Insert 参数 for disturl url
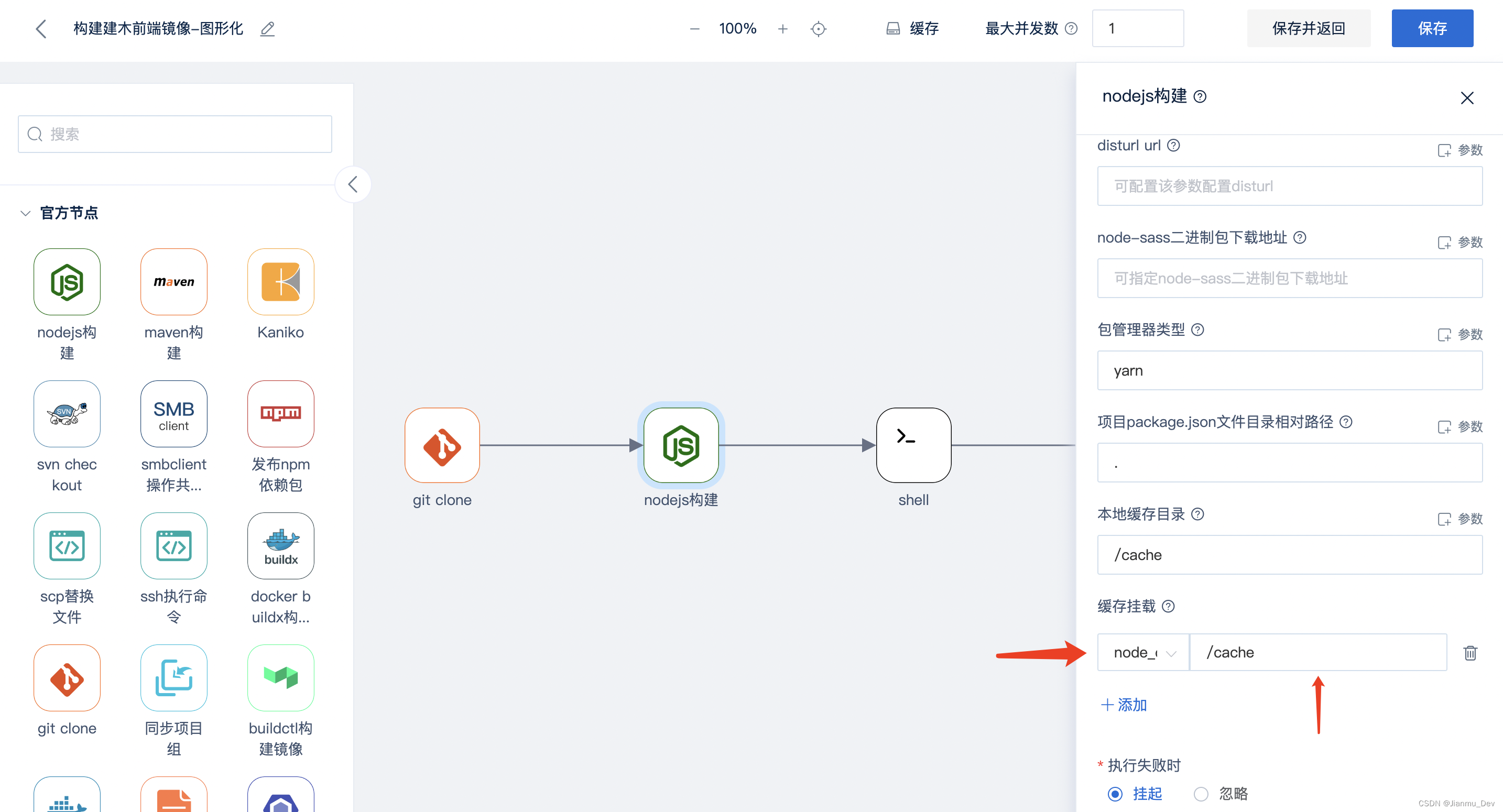 pos(1461,150)
